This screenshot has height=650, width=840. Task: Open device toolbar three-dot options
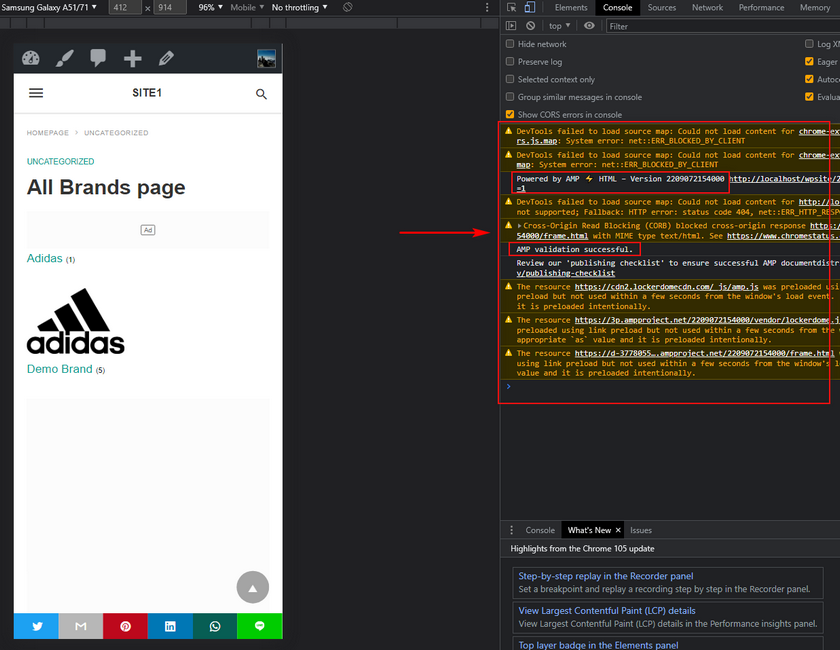point(487,8)
